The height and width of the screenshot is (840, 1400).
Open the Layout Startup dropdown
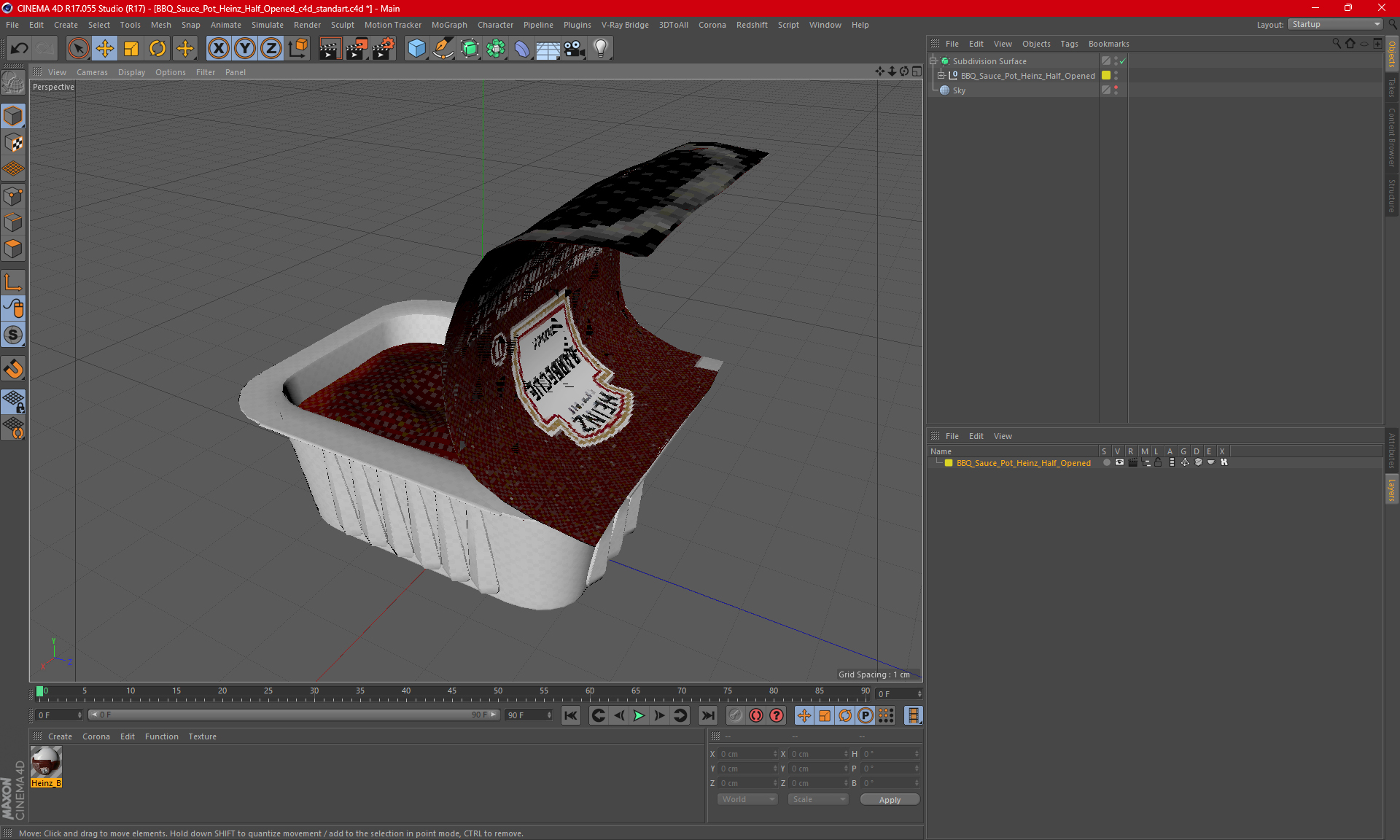pos(1335,24)
